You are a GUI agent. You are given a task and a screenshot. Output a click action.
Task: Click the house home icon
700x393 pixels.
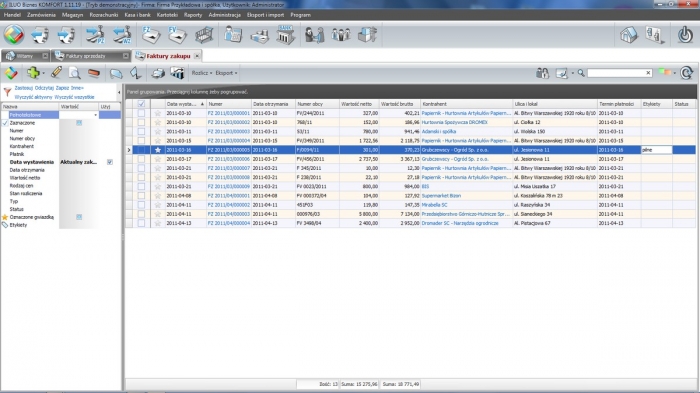click(629, 35)
